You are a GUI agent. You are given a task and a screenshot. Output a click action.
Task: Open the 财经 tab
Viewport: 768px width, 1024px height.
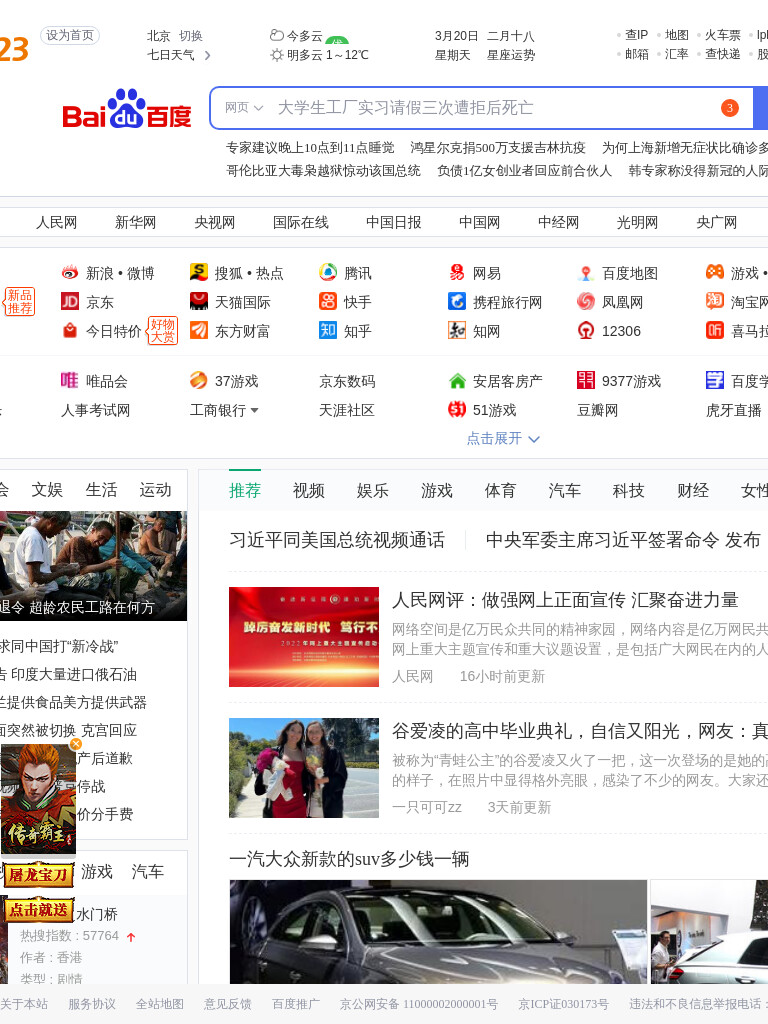(693, 490)
